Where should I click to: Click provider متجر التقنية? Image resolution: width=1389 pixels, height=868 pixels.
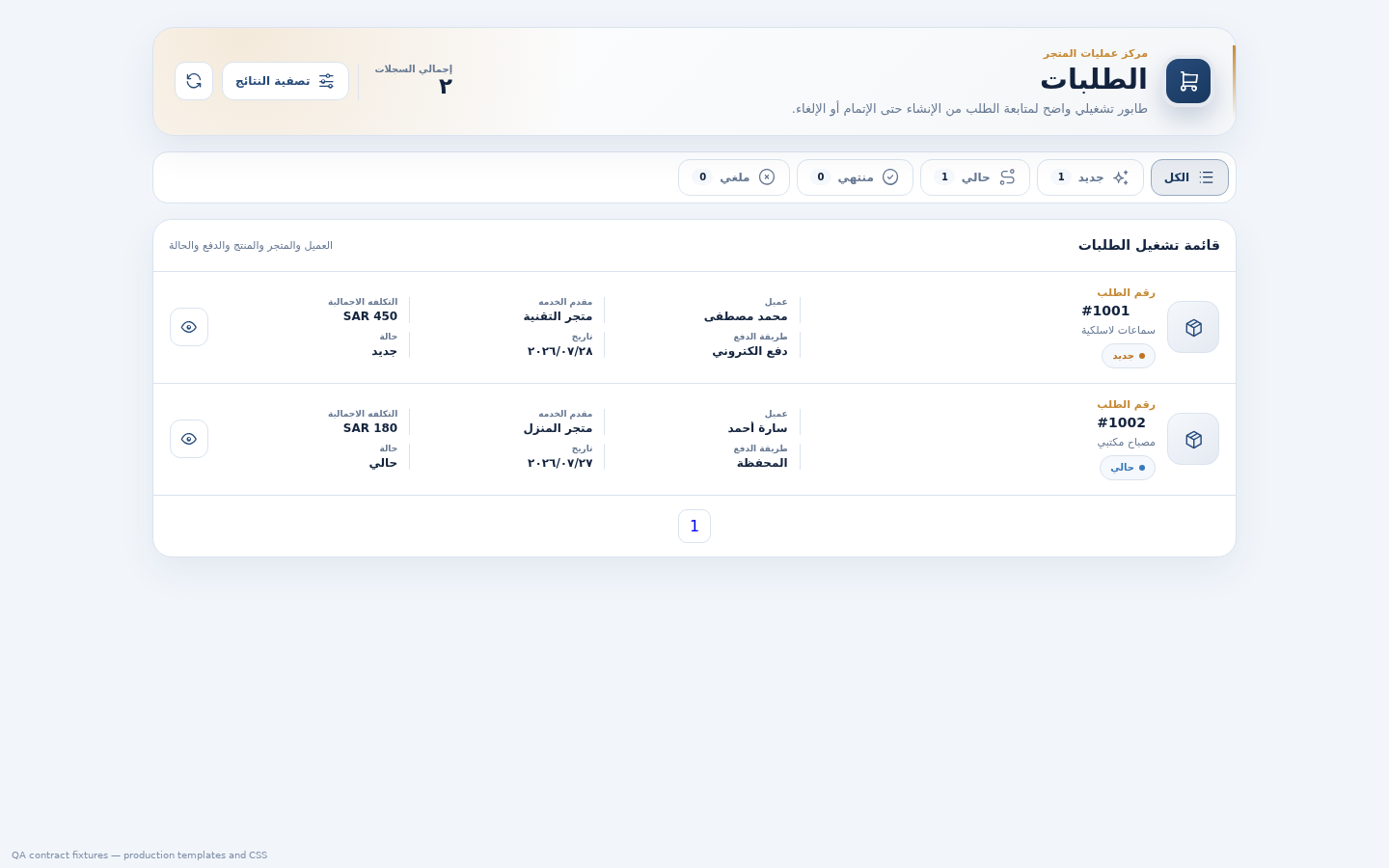pyautogui.click(x=558, y=316)
